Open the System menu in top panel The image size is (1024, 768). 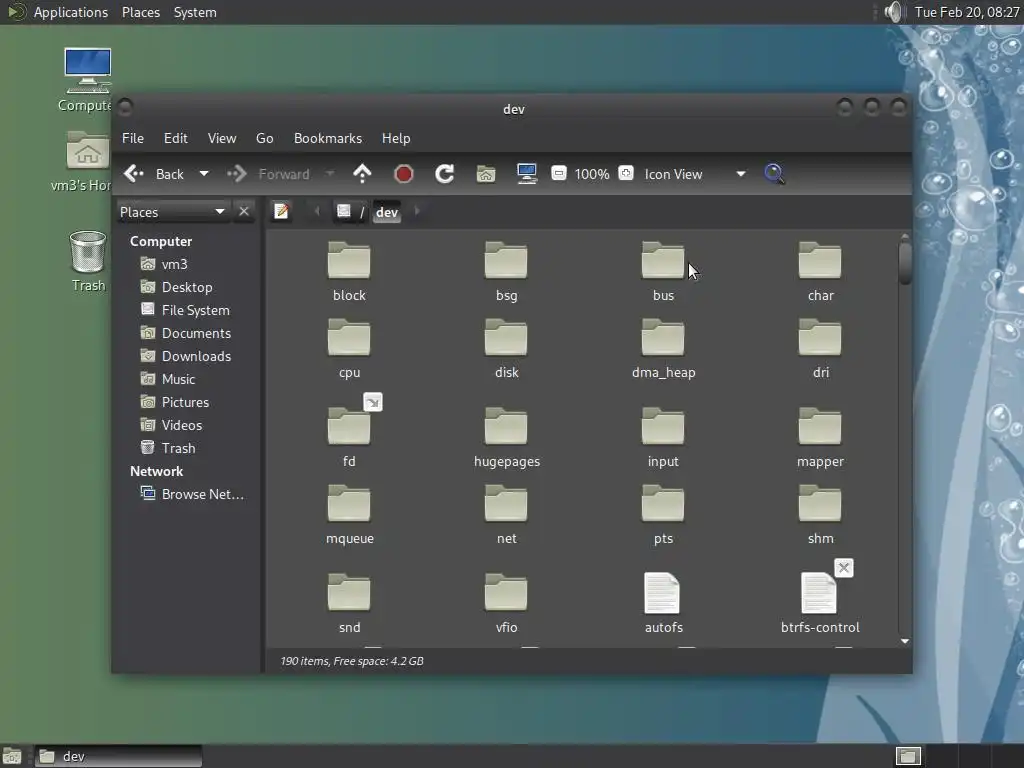[195, 12]
